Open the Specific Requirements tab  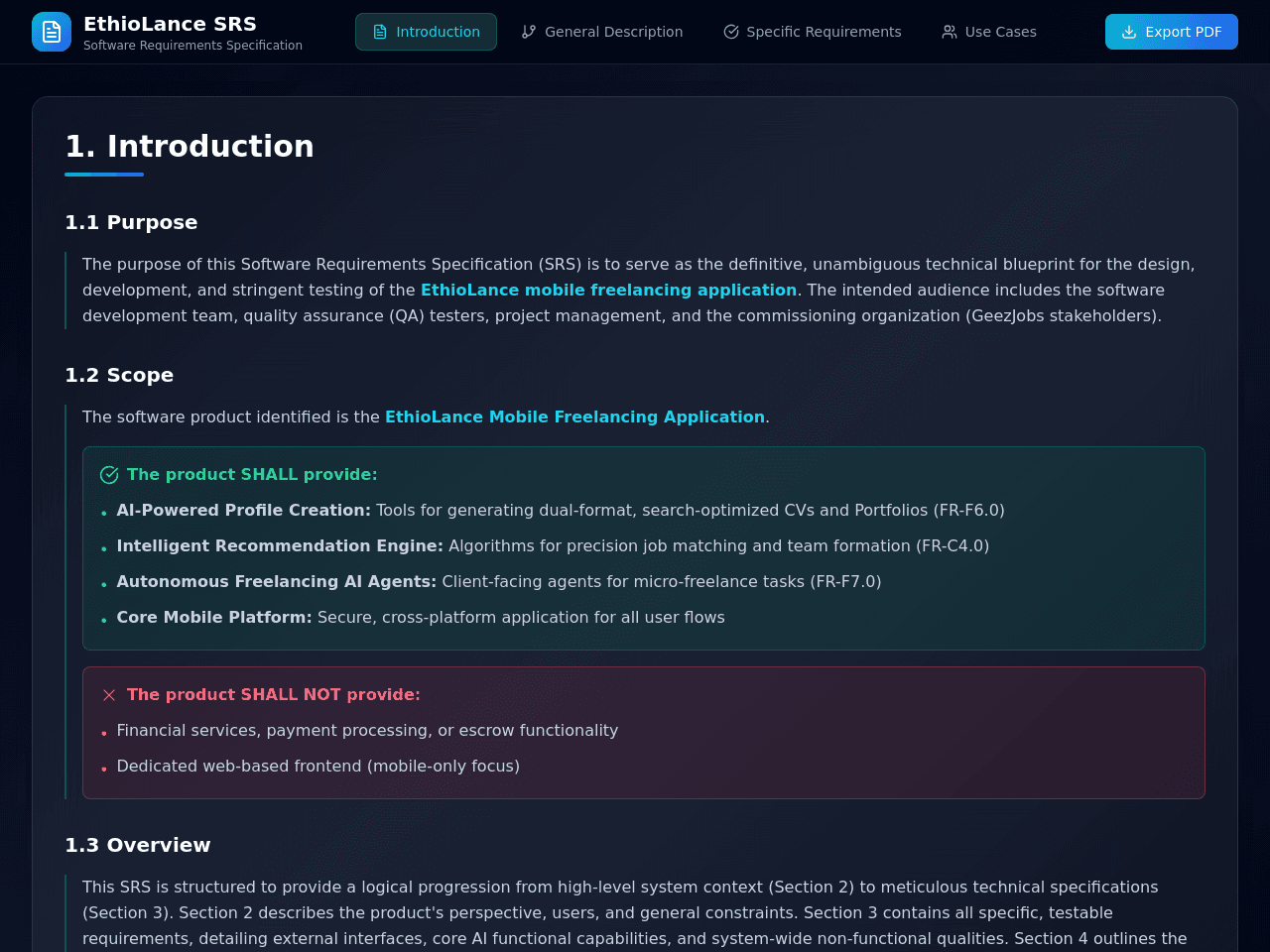(x=813, y=32)
